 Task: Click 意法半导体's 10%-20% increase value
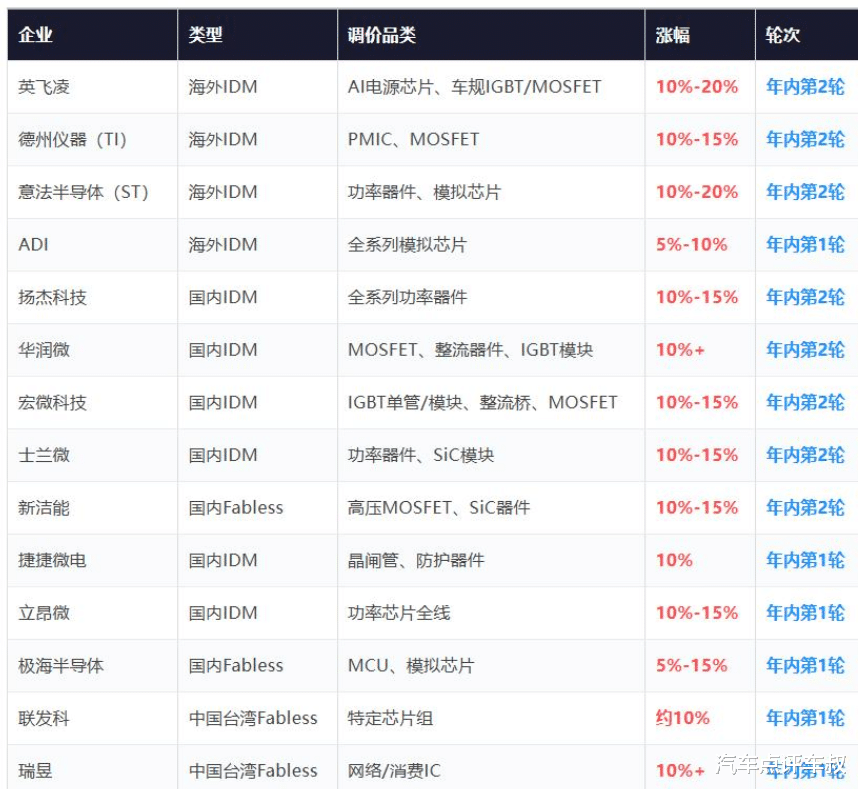click(697, 192)
